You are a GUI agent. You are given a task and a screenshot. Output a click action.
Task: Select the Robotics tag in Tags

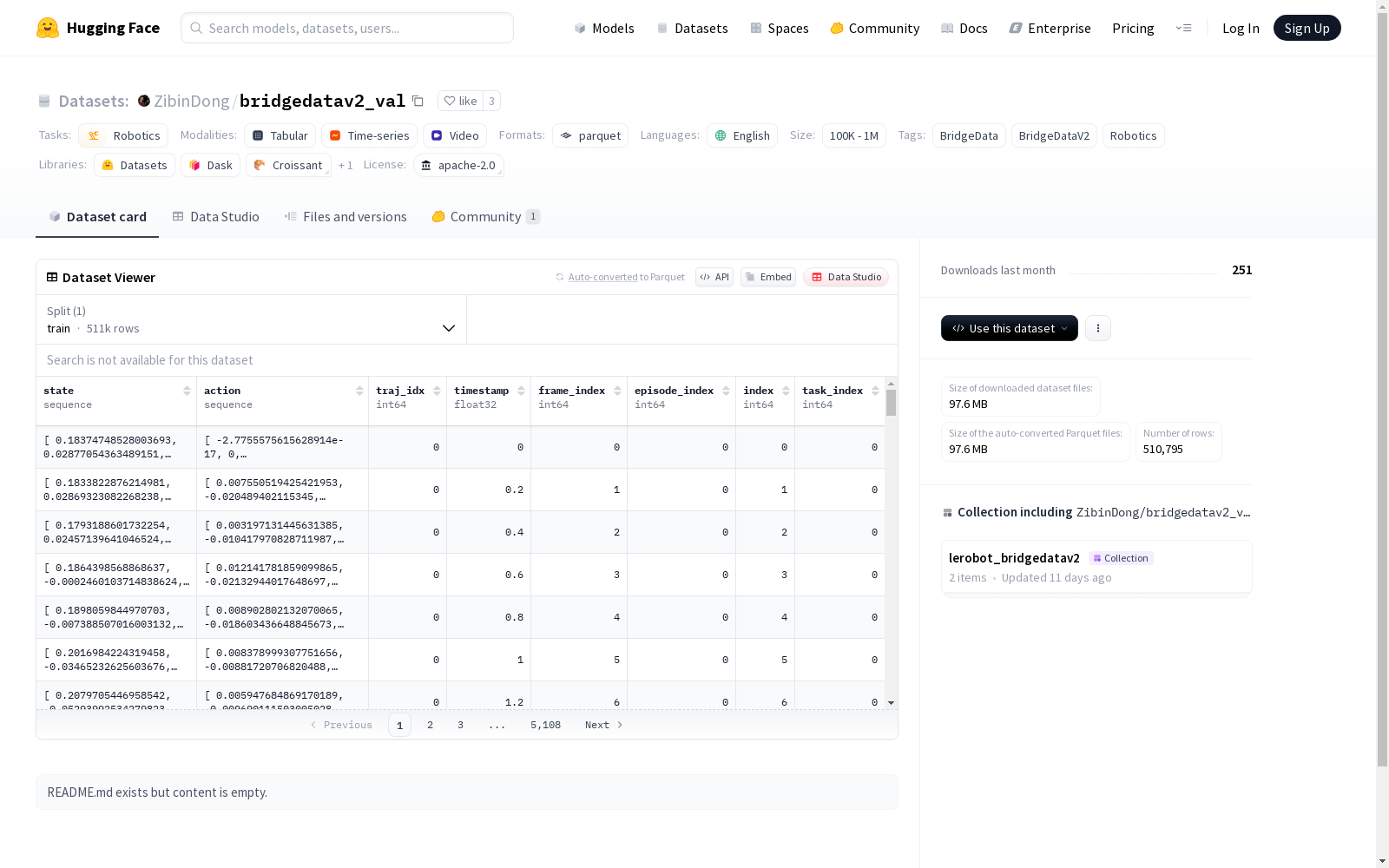1133,135
